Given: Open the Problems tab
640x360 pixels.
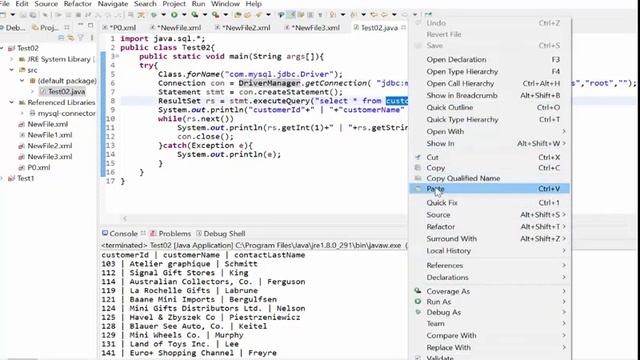Looking at the screenshot, I should (x=170, y=233).
